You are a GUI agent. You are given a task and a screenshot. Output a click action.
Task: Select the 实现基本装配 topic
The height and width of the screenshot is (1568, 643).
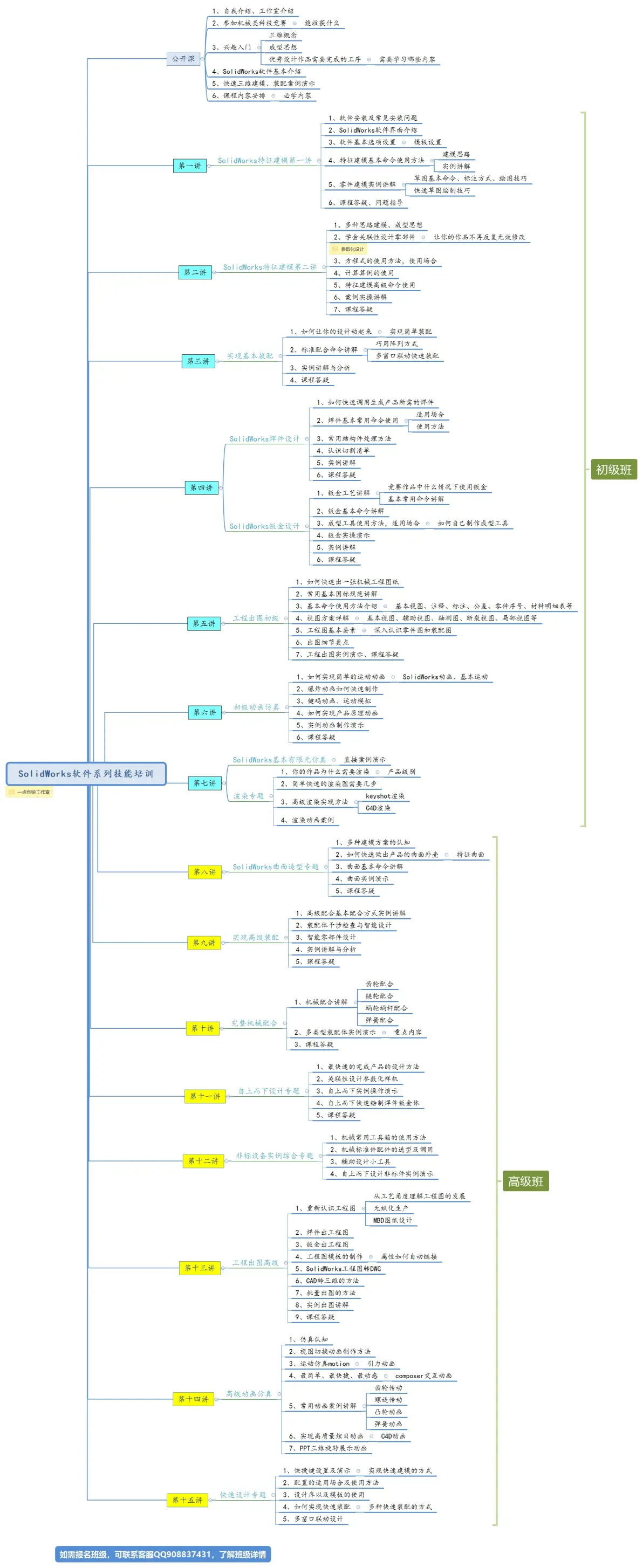click(250, 356)
